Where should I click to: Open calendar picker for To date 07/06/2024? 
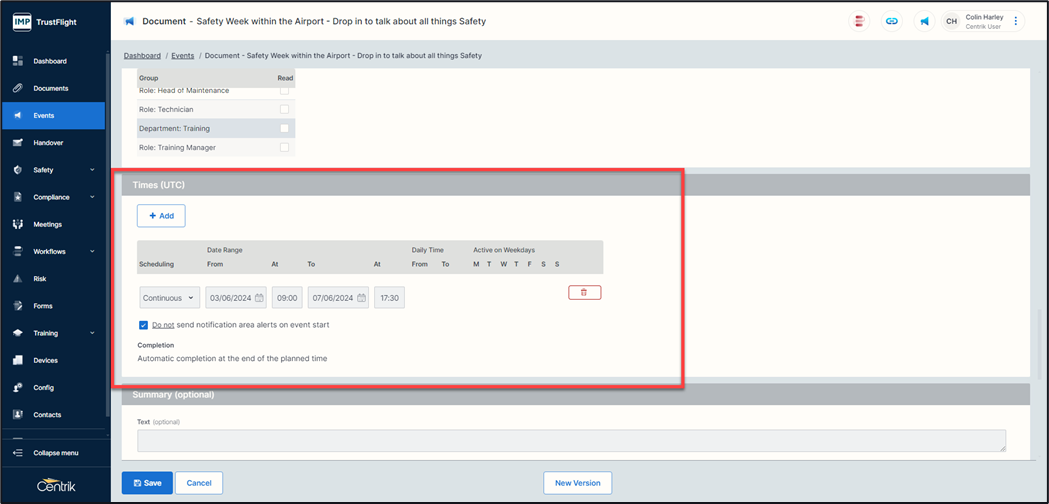pyautogui.click(x=362, y=298)
